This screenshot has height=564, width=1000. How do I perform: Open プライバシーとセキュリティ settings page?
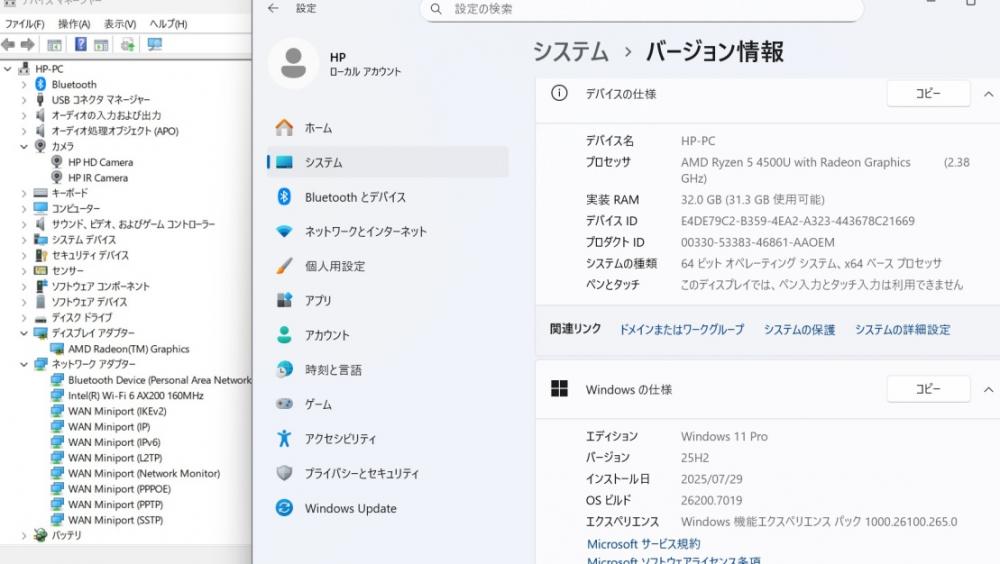[387, 473]
